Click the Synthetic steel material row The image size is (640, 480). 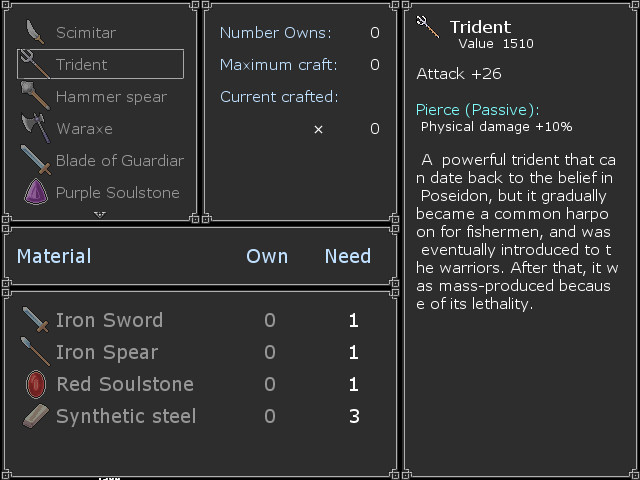[200, 416]
